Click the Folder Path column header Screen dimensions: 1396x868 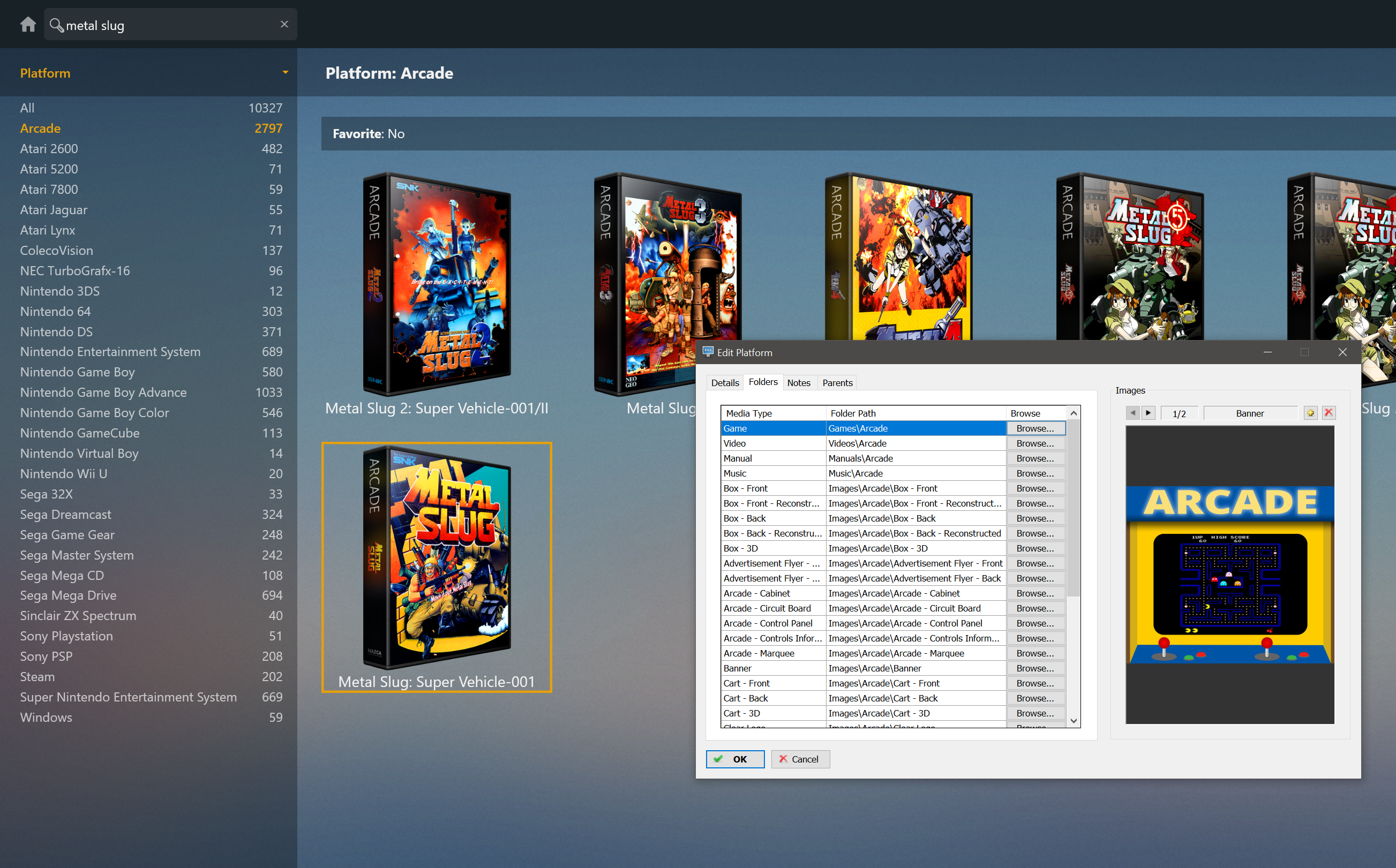[x=915, y=413]
